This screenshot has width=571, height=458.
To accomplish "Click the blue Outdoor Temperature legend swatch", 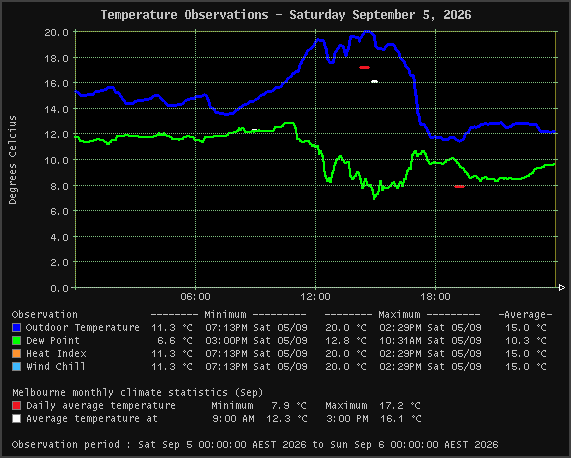I will tap(16, 327).
